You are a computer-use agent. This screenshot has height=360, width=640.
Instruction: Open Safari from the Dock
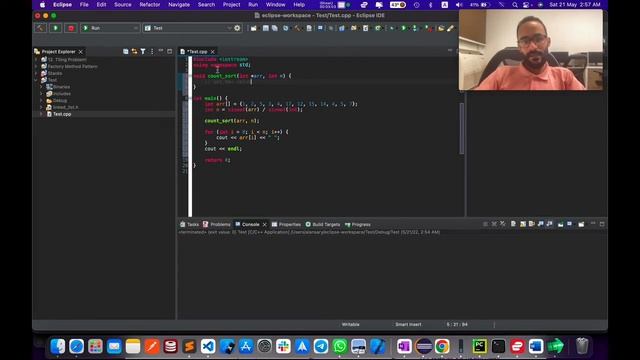[76, 347]
